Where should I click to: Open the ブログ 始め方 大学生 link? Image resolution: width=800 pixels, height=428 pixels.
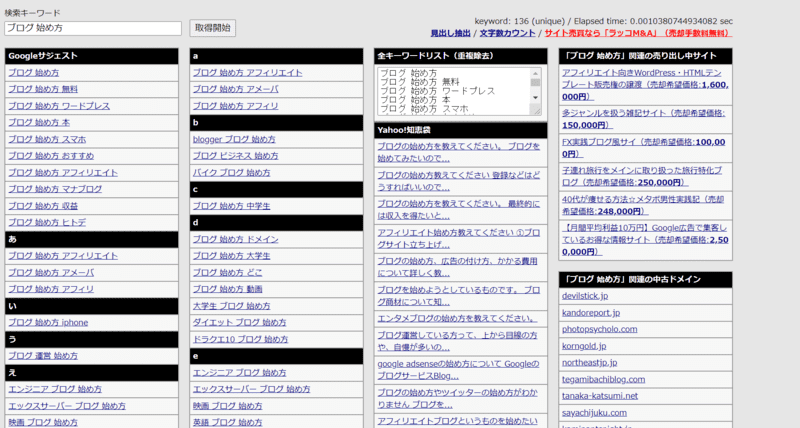[232, 256]
